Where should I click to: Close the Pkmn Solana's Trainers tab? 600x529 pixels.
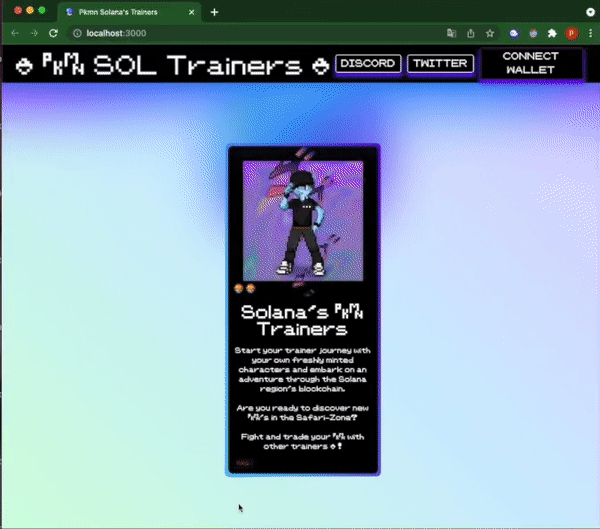click(191, 12)
